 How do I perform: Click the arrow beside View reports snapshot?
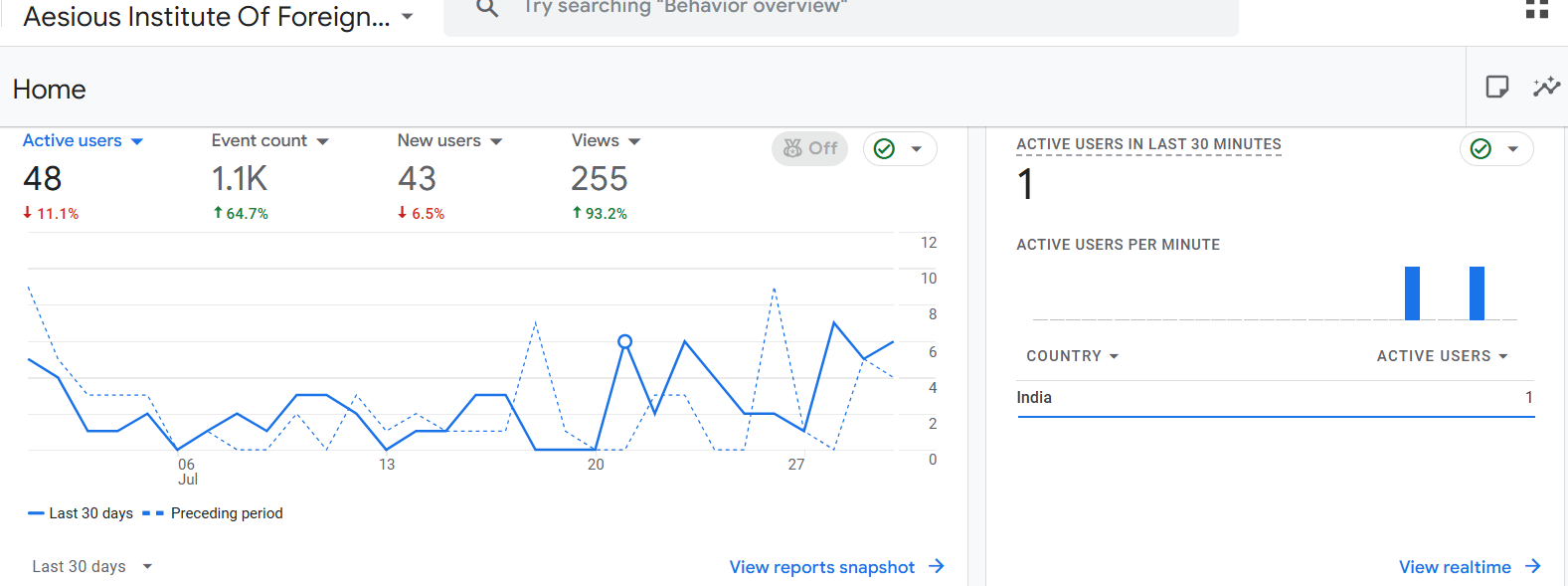[x=936, y=566]
